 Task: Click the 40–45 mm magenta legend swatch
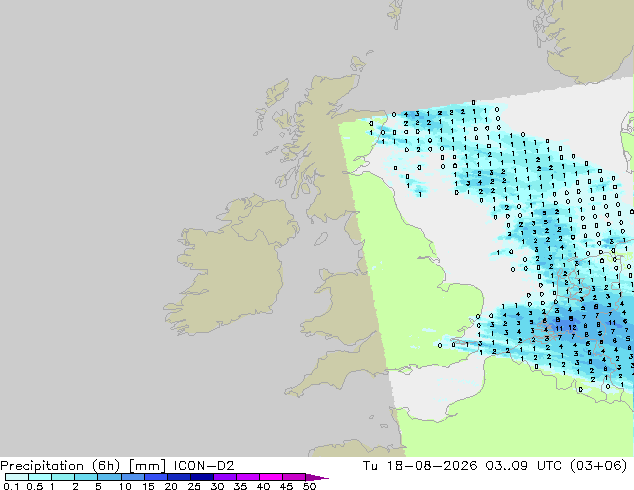pyautogui.click(x=271, y=477)
